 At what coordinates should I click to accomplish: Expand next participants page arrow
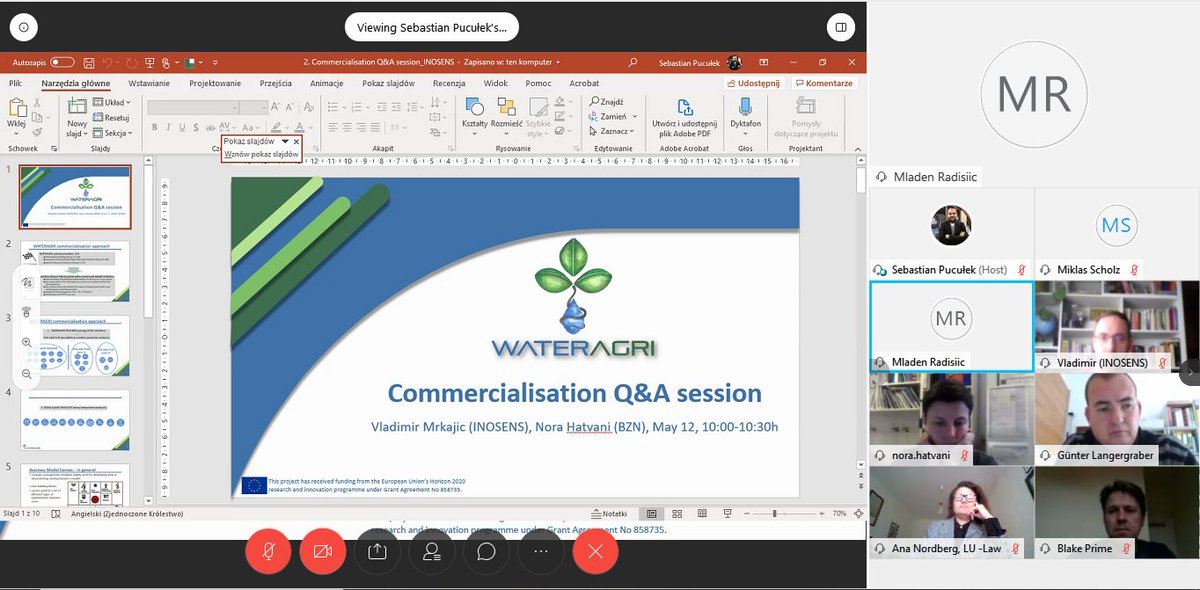pos(1190,372)
